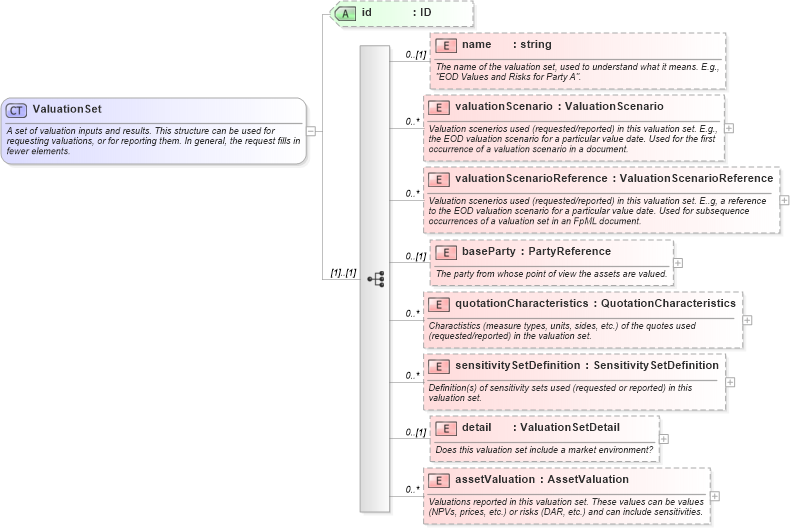Viewport: 790px width, 530px height.
Task: Select the name : string label
Action: tap(507, 44)
